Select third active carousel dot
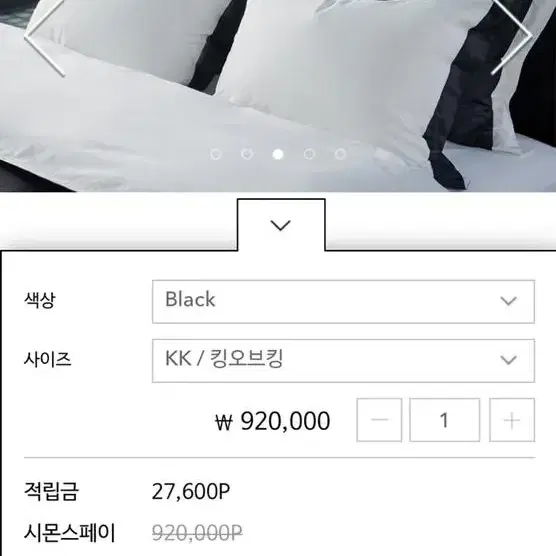 click(278, 154)
